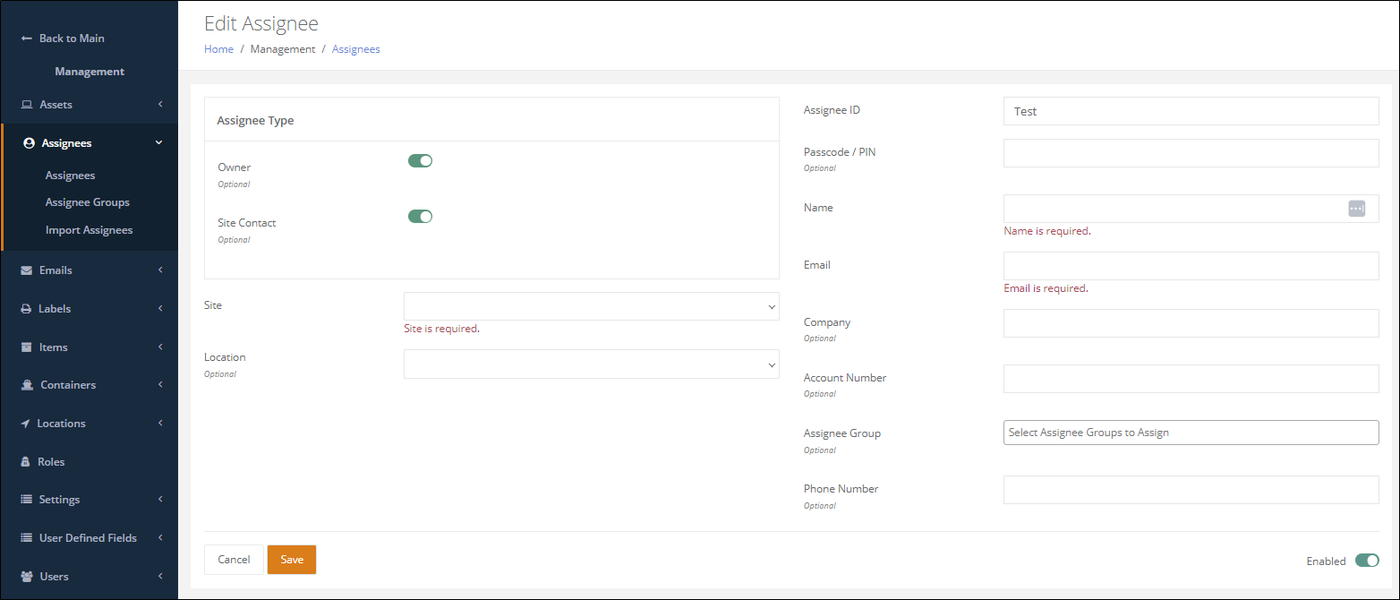This screenshot has width=1400, height=600.
Task: Click the Users group icon
Action: (x=27, y=577)
